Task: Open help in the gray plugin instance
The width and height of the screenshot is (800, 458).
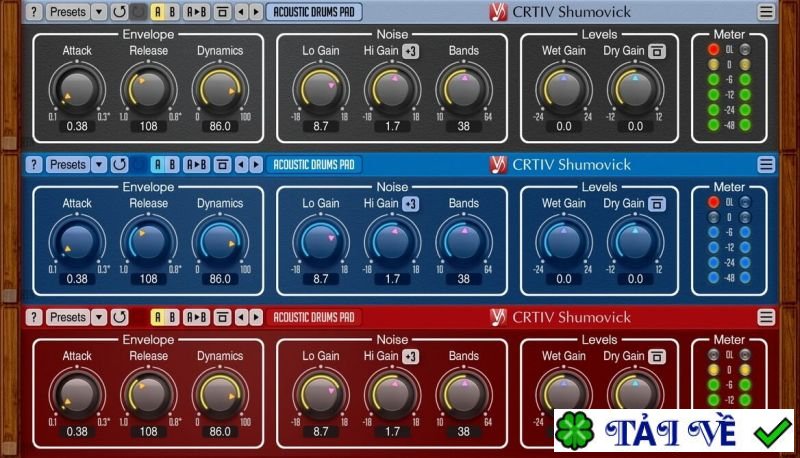Action: (x=34, y=12)
